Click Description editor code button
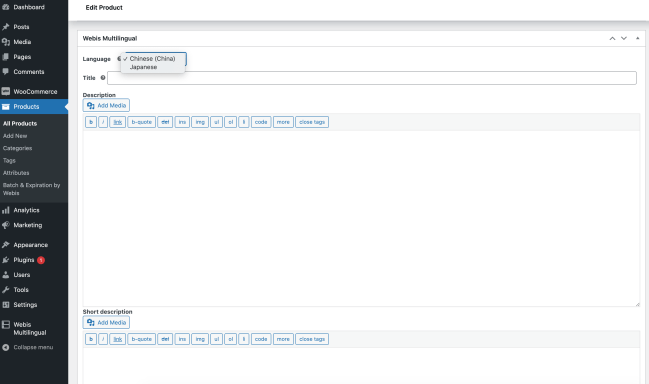 pyautogui.click(x=261, y=122)
